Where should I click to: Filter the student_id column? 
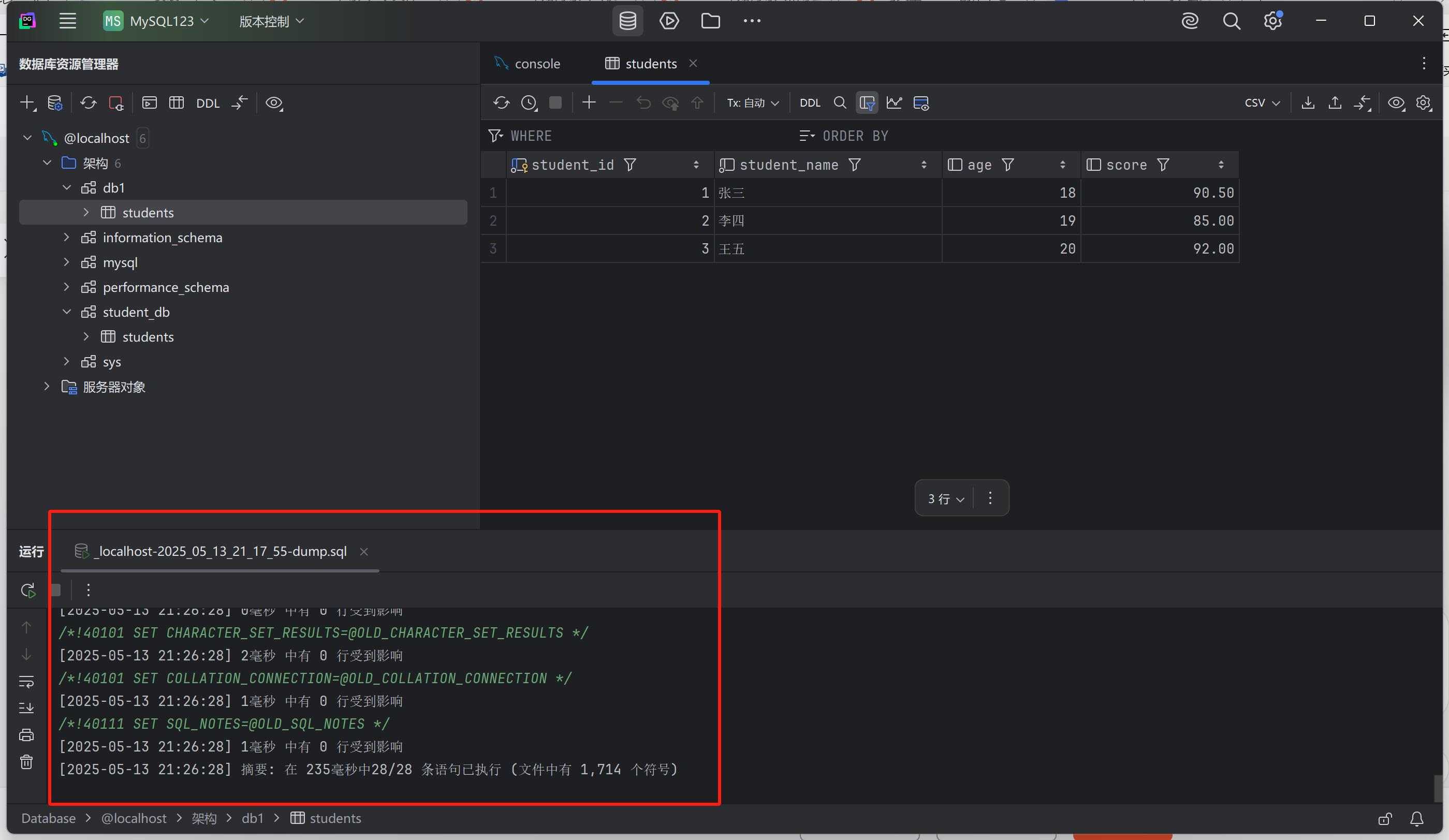(x=630, y=165)
